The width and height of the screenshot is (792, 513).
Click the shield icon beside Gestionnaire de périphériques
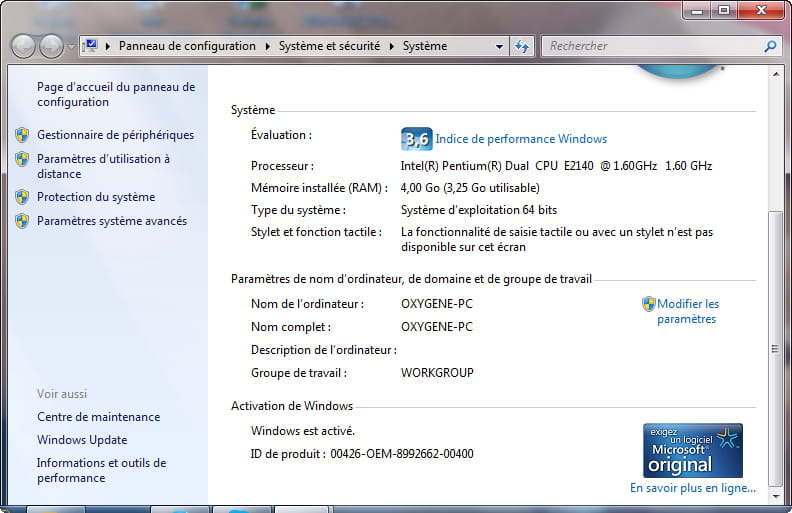coord(22,135)
